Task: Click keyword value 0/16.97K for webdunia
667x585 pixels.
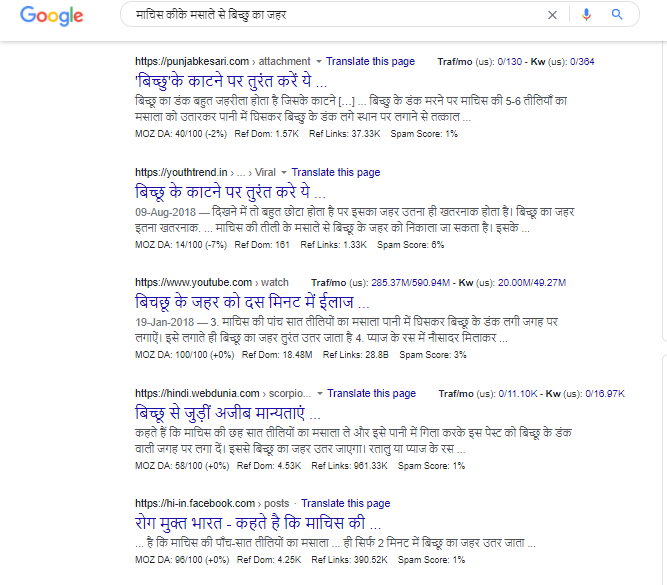Action: (605, 394)
